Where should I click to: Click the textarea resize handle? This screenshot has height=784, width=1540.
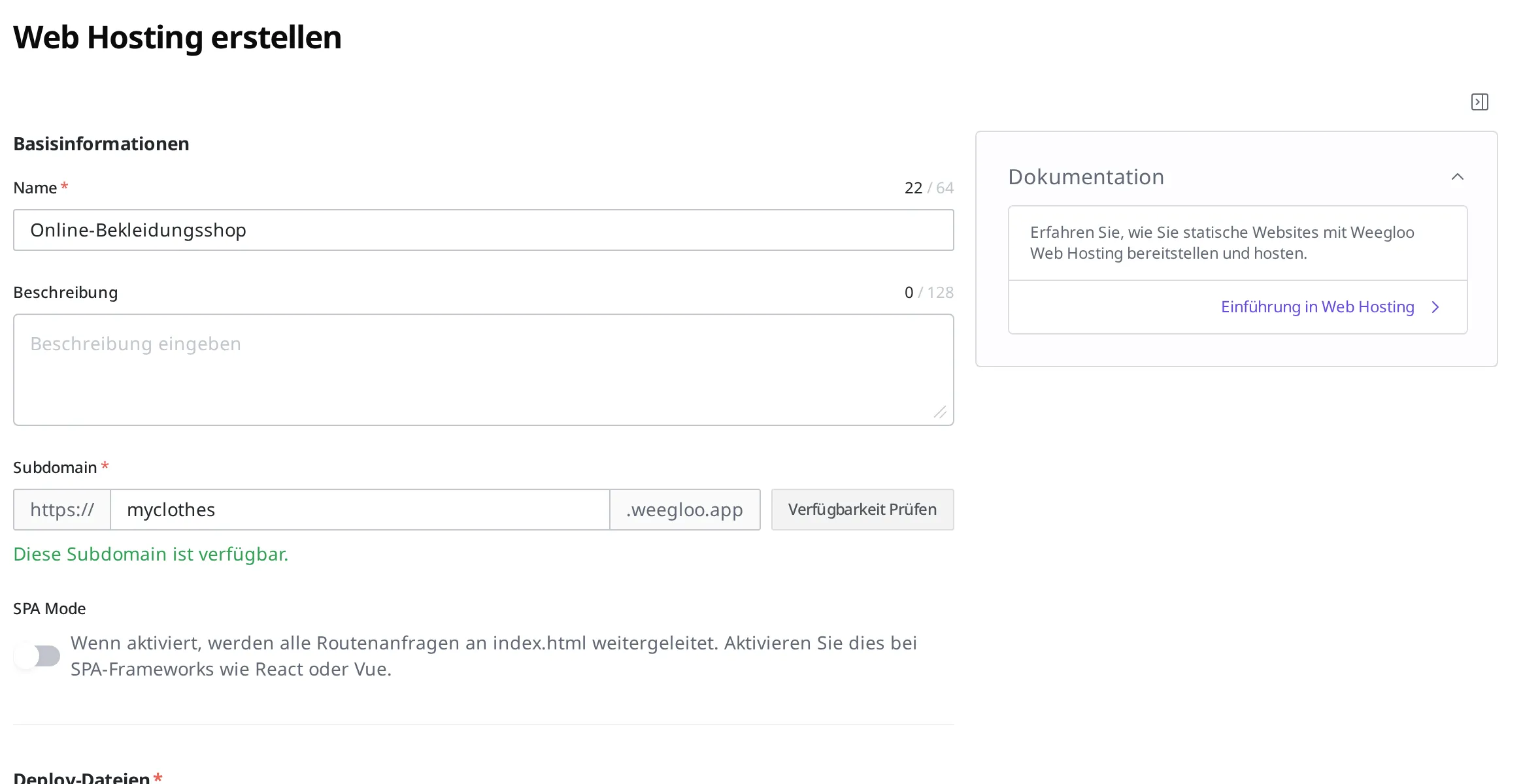tap(940, 412)
